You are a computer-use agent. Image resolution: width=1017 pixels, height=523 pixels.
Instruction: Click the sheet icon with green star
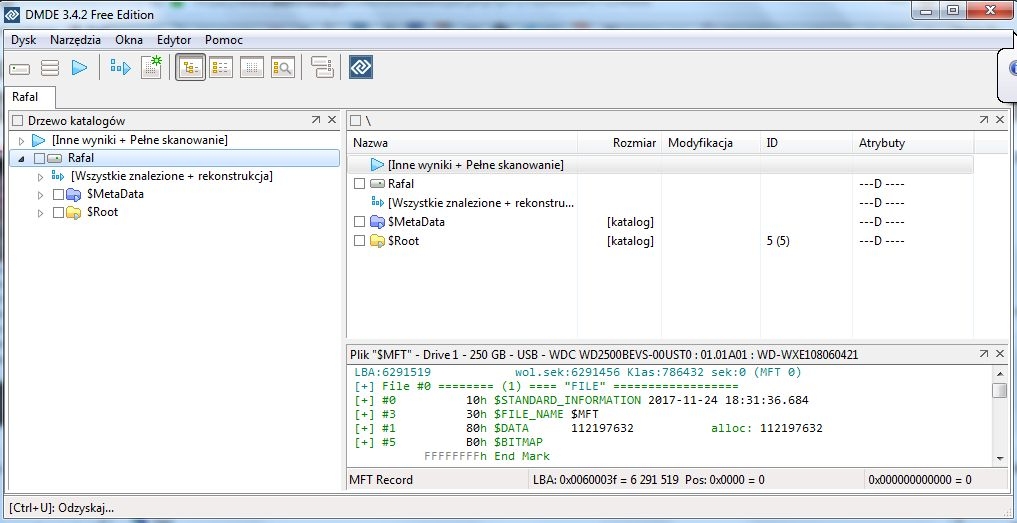pos(151,67)
